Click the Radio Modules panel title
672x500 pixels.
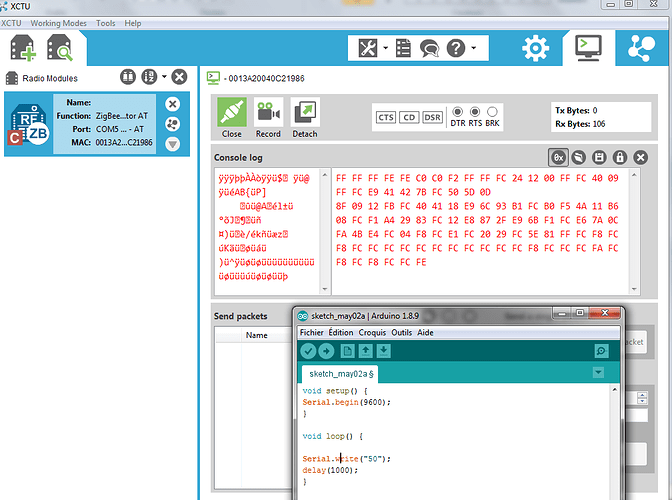coord(50,78)
